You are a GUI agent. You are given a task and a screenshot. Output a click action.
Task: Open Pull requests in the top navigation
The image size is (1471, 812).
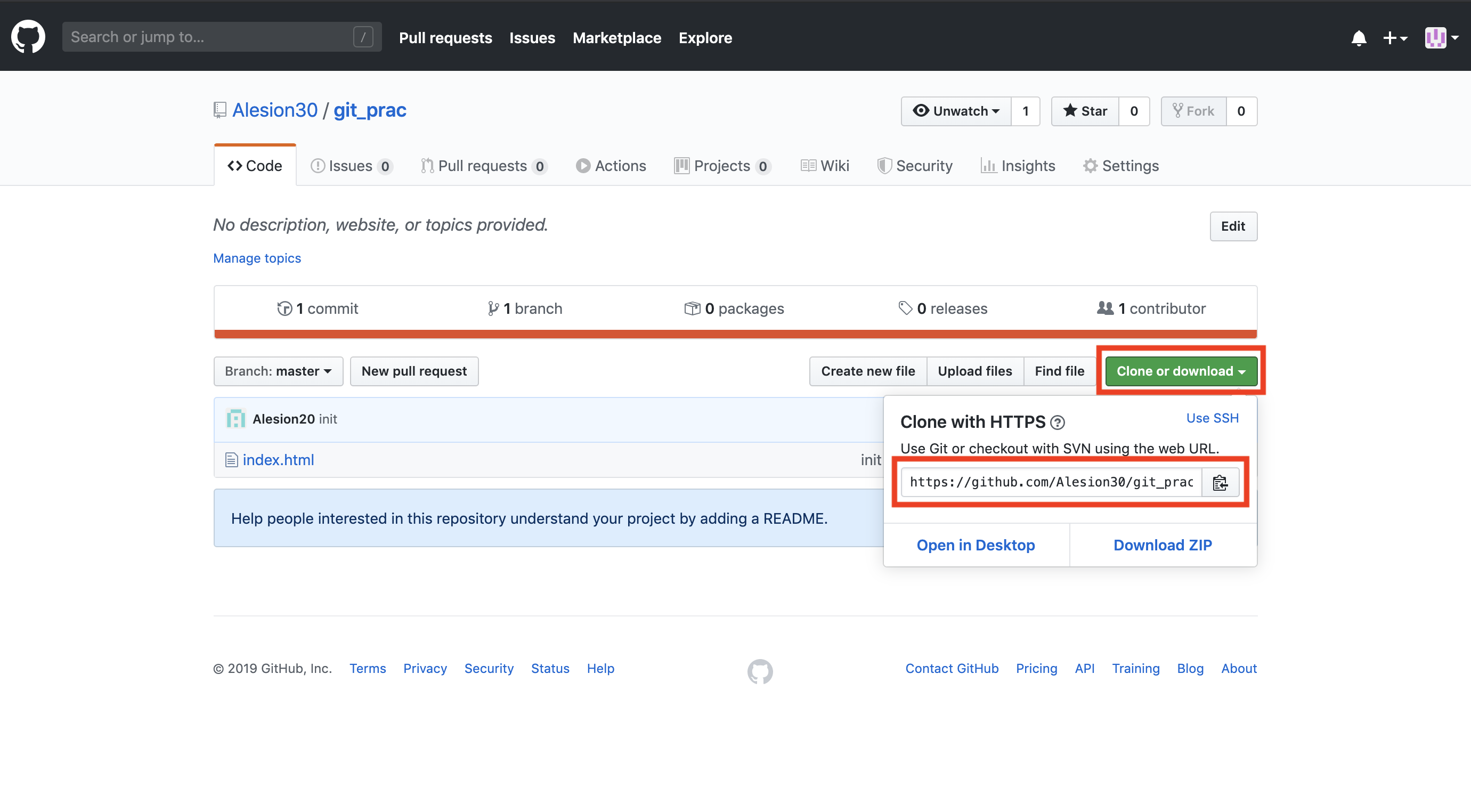445,38
